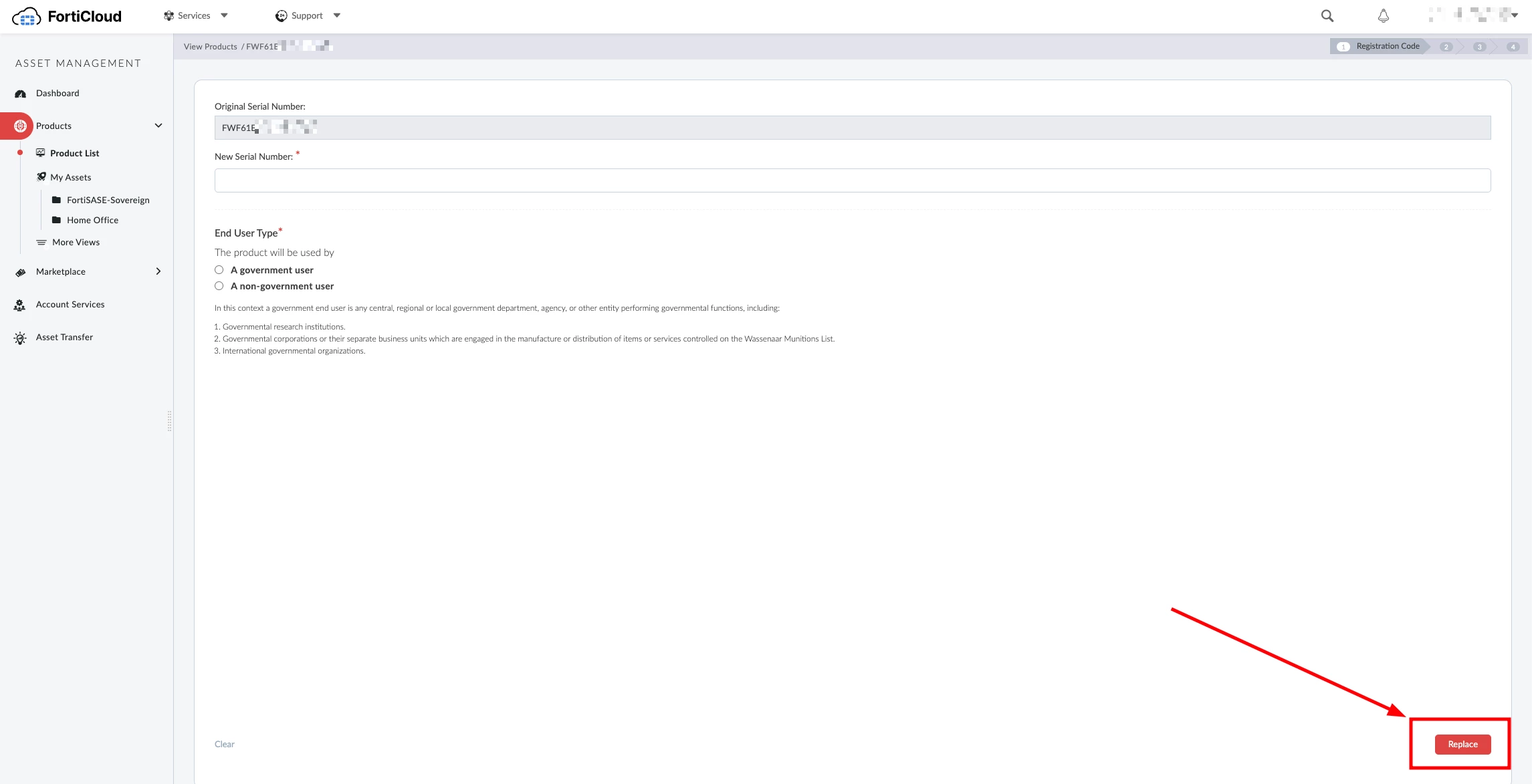Click the Original Serial Number field
The width and height of the screenshot is (1532, 784).
853,128
